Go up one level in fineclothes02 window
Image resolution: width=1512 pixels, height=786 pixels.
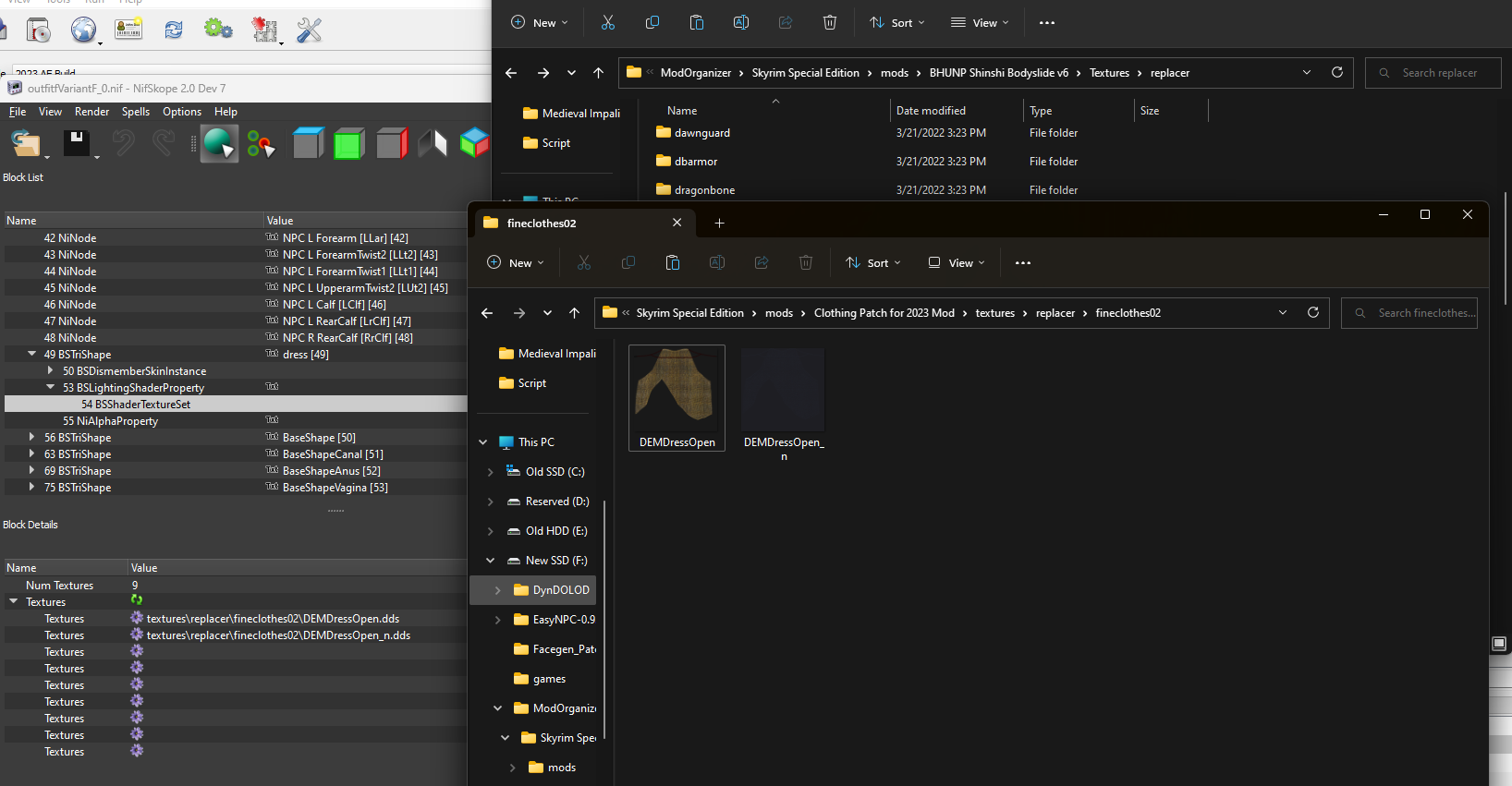click(575, 313)
